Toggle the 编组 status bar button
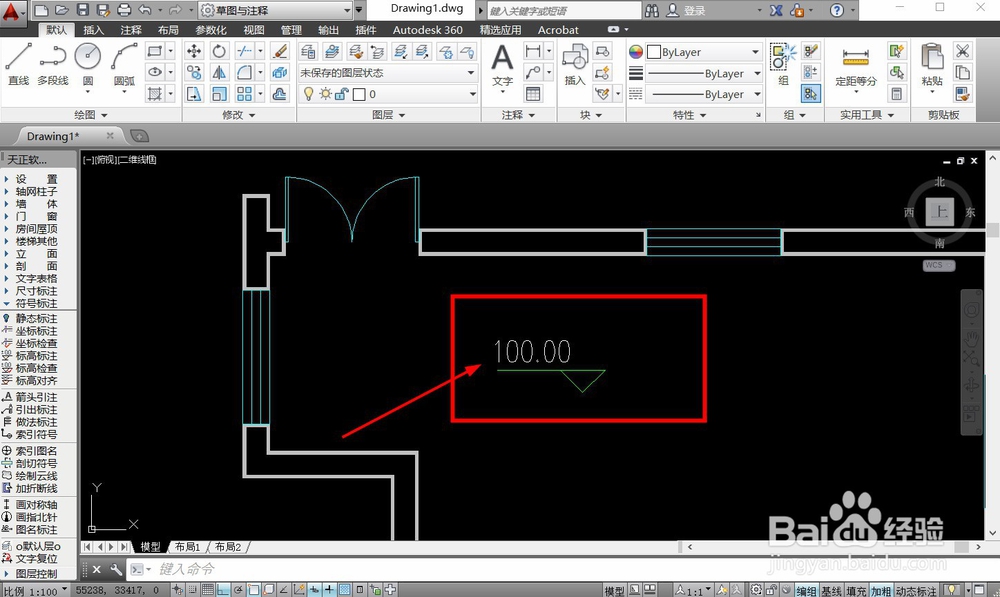This screenshot has width=1000, height=597. tap(806, 591)
